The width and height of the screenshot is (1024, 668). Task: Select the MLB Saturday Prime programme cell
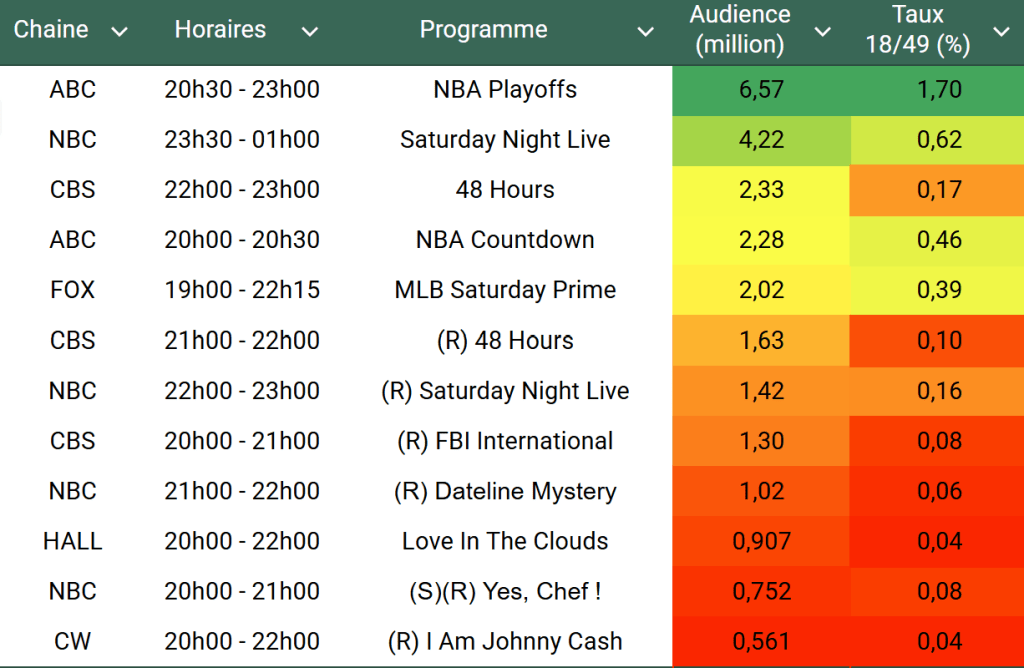coord(505,290)
